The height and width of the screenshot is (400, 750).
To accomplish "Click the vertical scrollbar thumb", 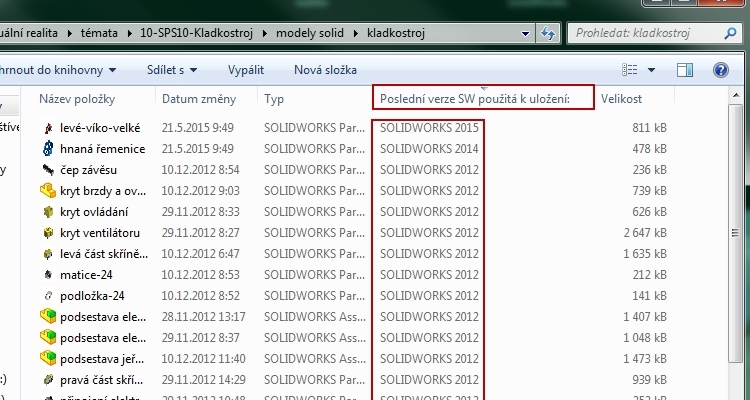I will [x=736, y=233].
